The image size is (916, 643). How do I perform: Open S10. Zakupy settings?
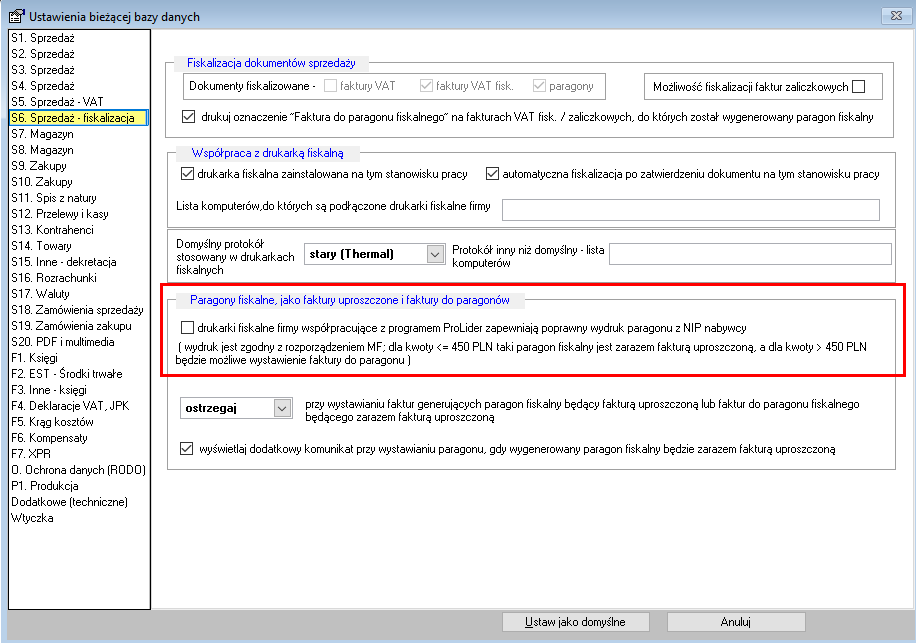pyautogui.click(x=79, y=182)
